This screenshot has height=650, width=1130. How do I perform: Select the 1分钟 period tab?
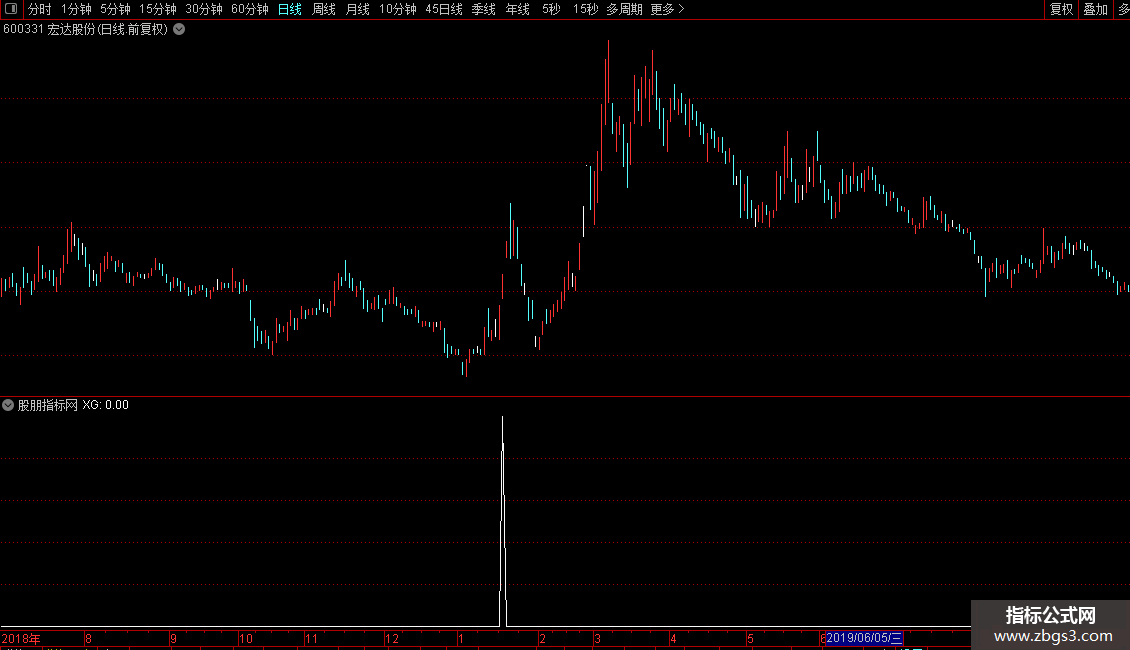click(x=76, y=9)
